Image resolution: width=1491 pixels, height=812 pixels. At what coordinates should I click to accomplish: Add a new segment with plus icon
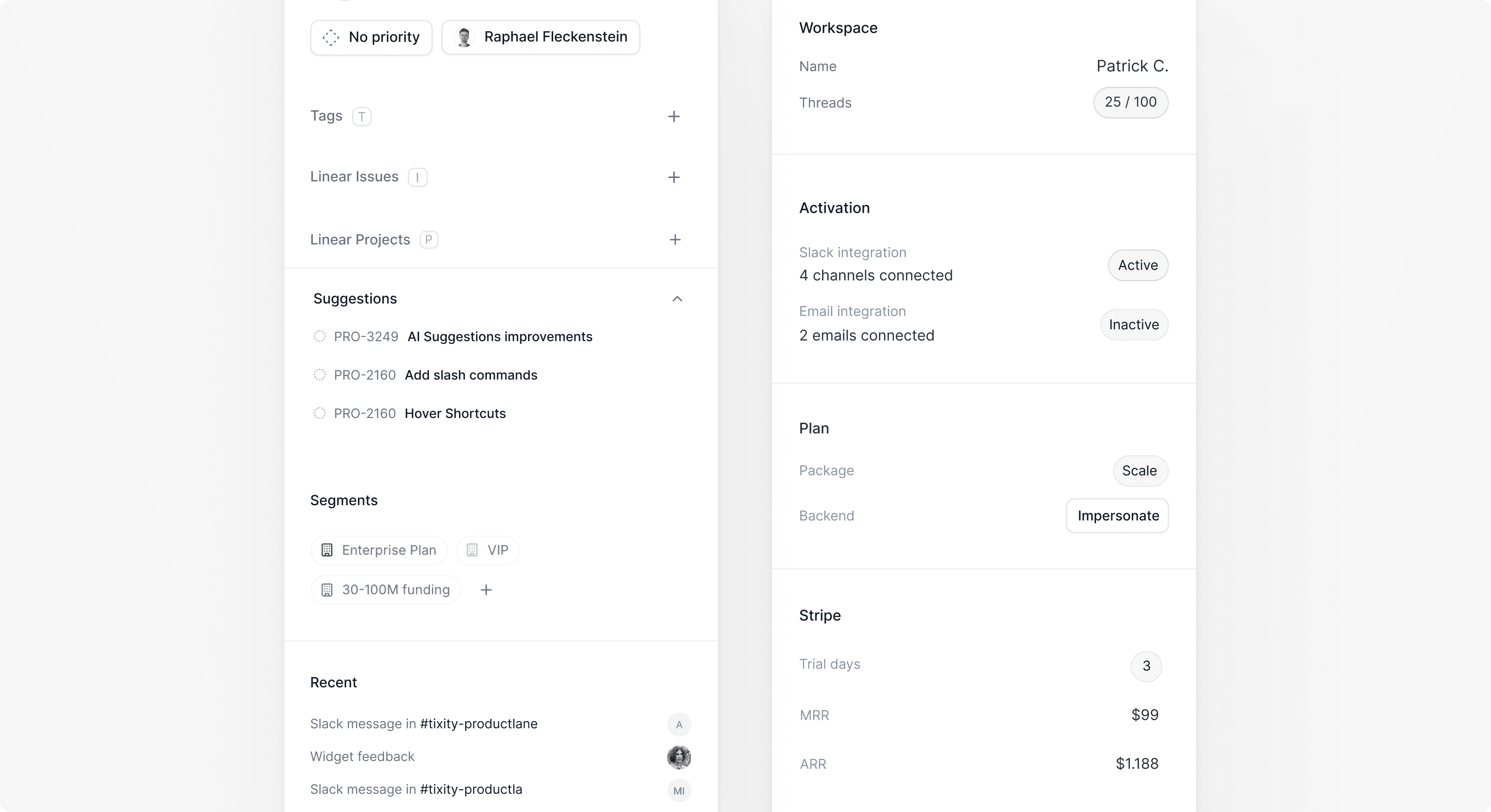pyautogui.click(x=486, y=590)
